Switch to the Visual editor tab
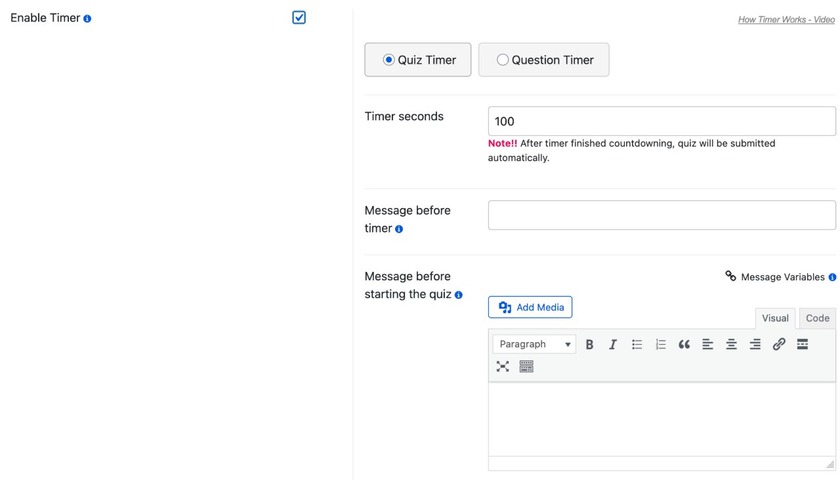840x480 pixels. (x=775, y=318)
